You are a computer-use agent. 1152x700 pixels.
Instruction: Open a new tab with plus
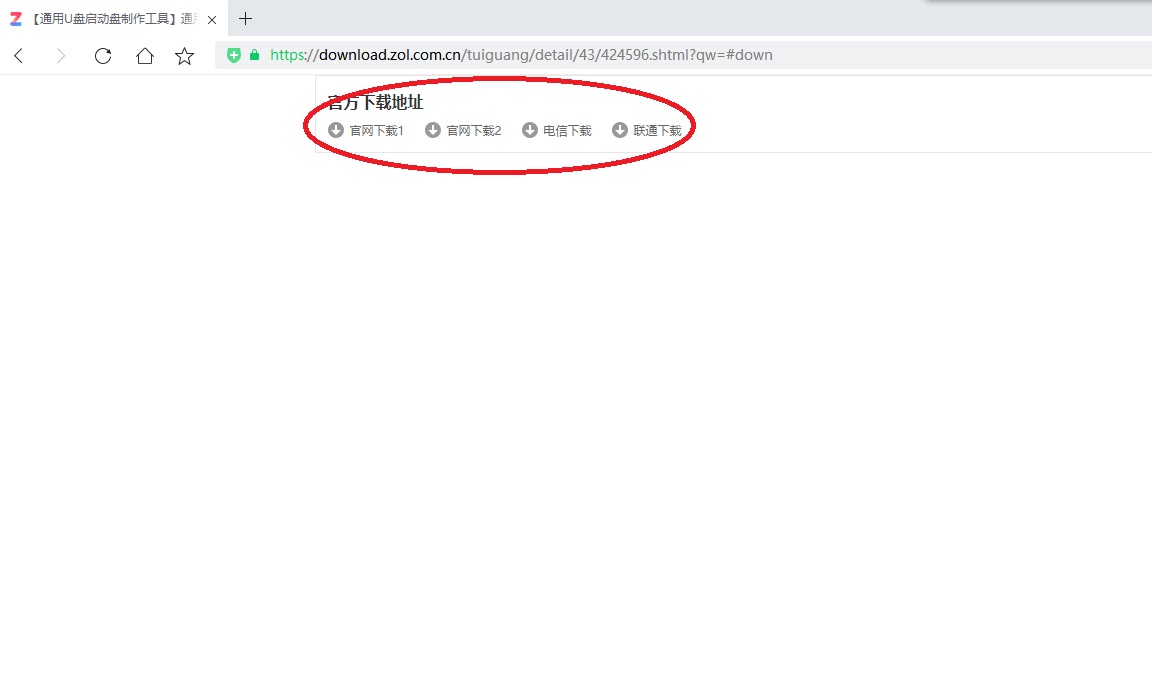pos(245,19)
